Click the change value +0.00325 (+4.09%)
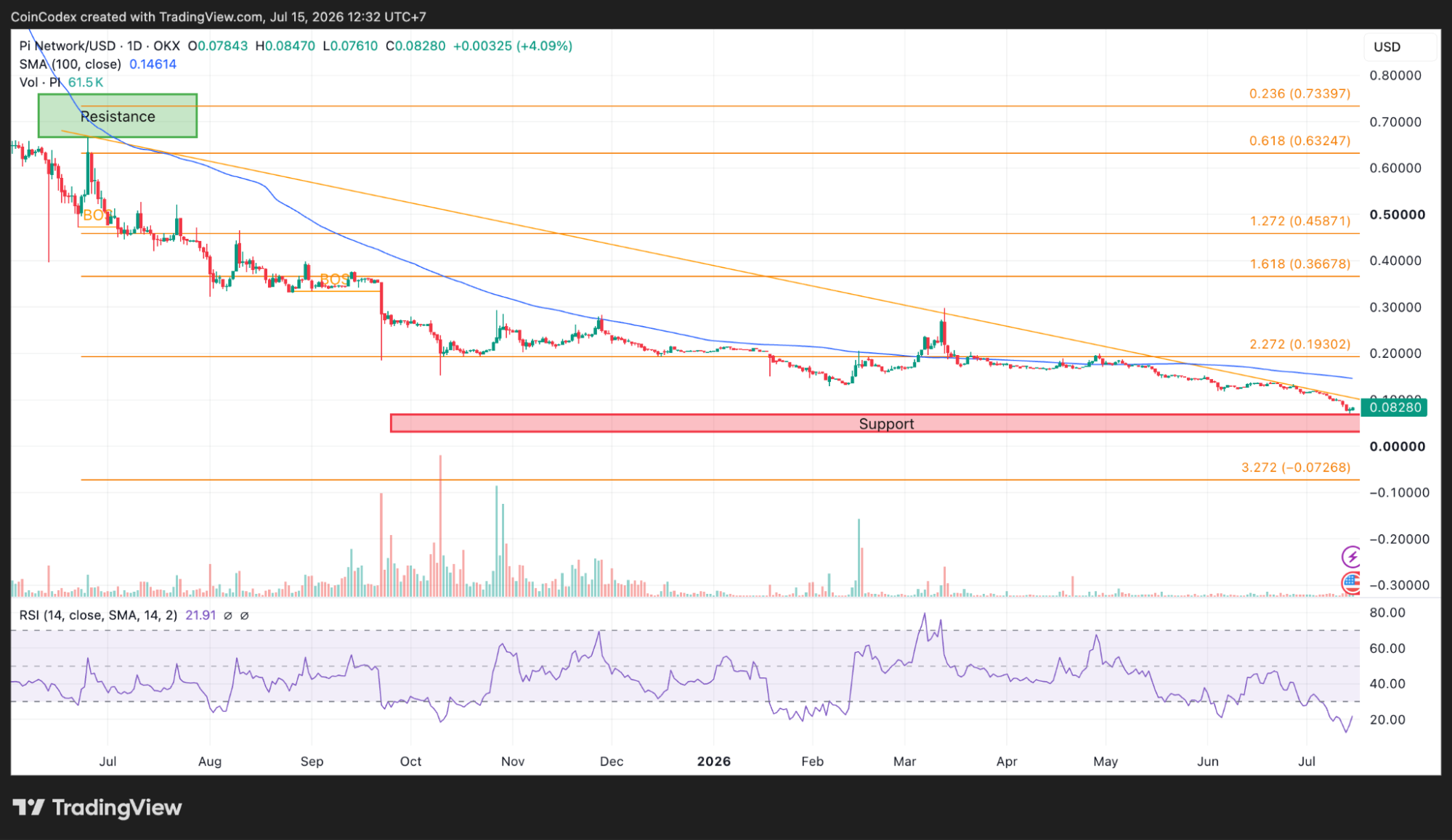The image size is (1452, 840). tap(513, 46)
